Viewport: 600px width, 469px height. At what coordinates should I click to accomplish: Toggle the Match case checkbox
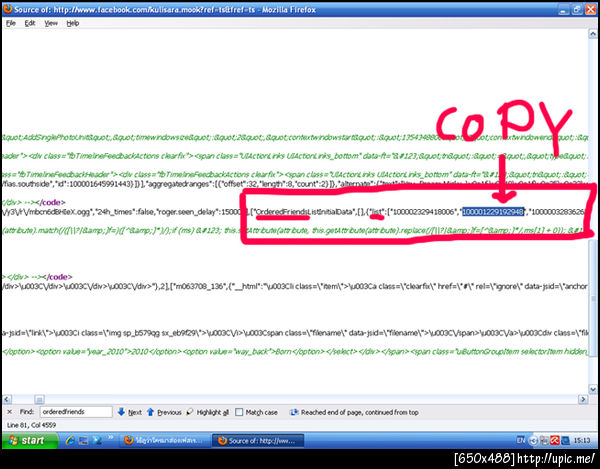pos(239,412)
